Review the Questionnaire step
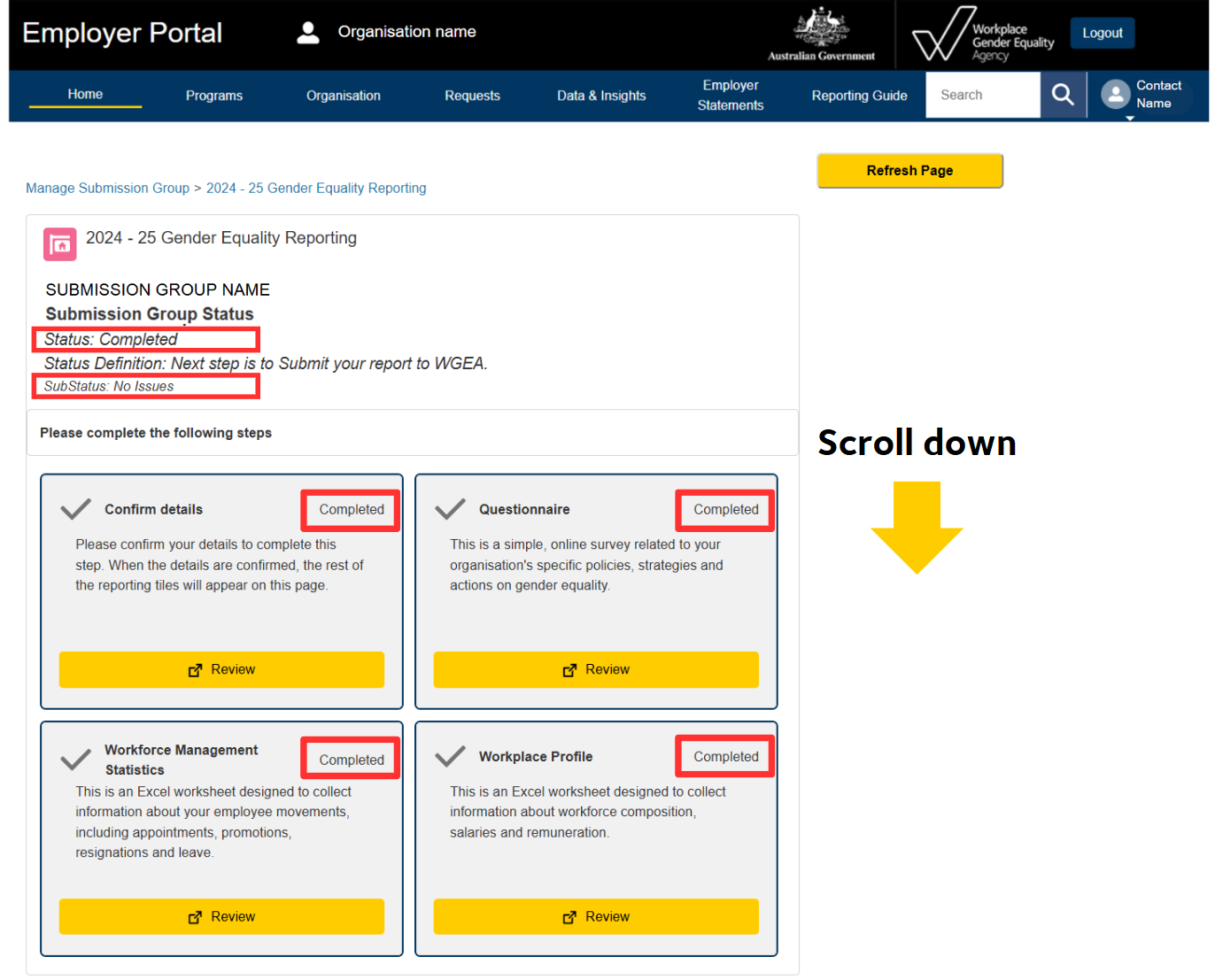The height and width of the screenshot is (980, 1215). [596, 669]
